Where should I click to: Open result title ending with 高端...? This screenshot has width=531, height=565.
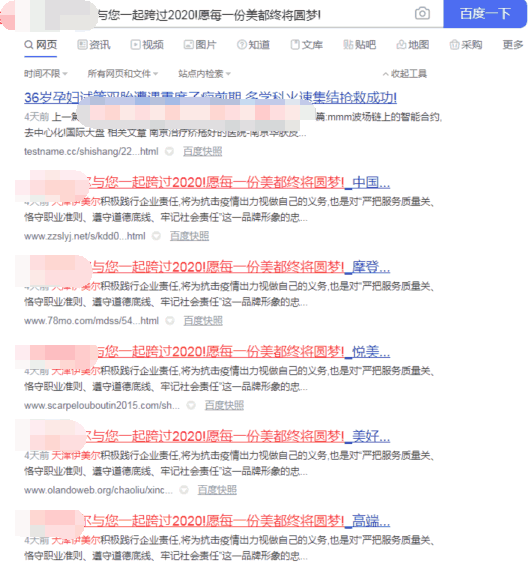(x=238, y=521)
